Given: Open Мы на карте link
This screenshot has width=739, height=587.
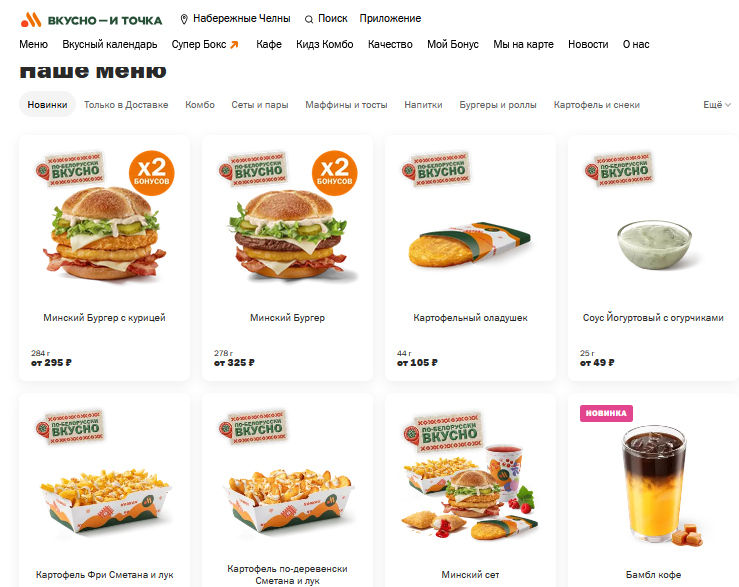Looking at the screenshot, I should [x=523, y=44].
